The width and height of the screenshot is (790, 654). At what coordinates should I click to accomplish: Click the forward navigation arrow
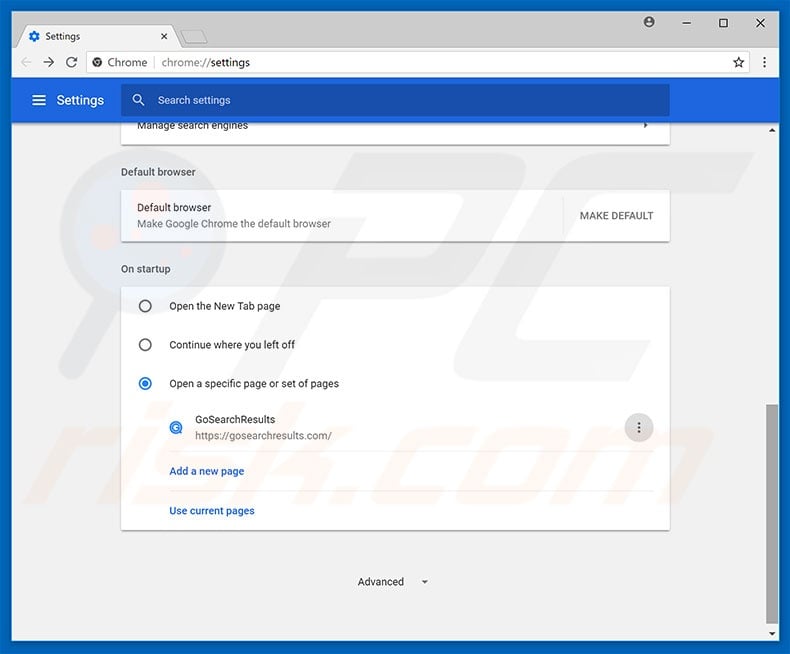pyautogui.click(x=49, y=62)
